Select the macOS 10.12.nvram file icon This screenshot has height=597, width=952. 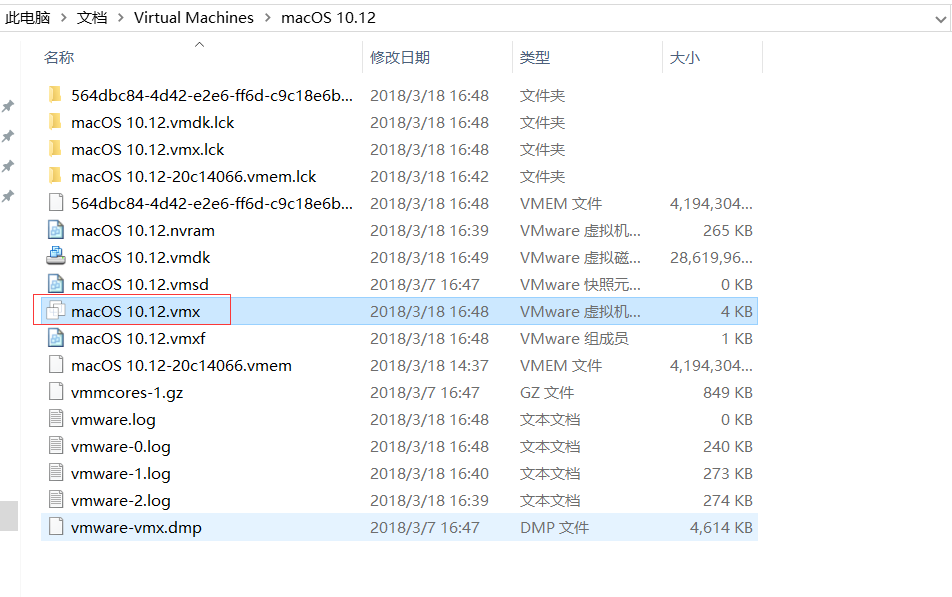point(56,230)
